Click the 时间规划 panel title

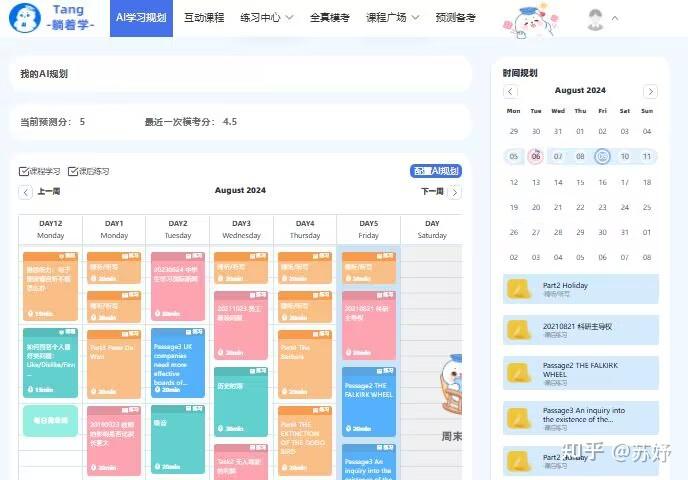click(520, 73)
